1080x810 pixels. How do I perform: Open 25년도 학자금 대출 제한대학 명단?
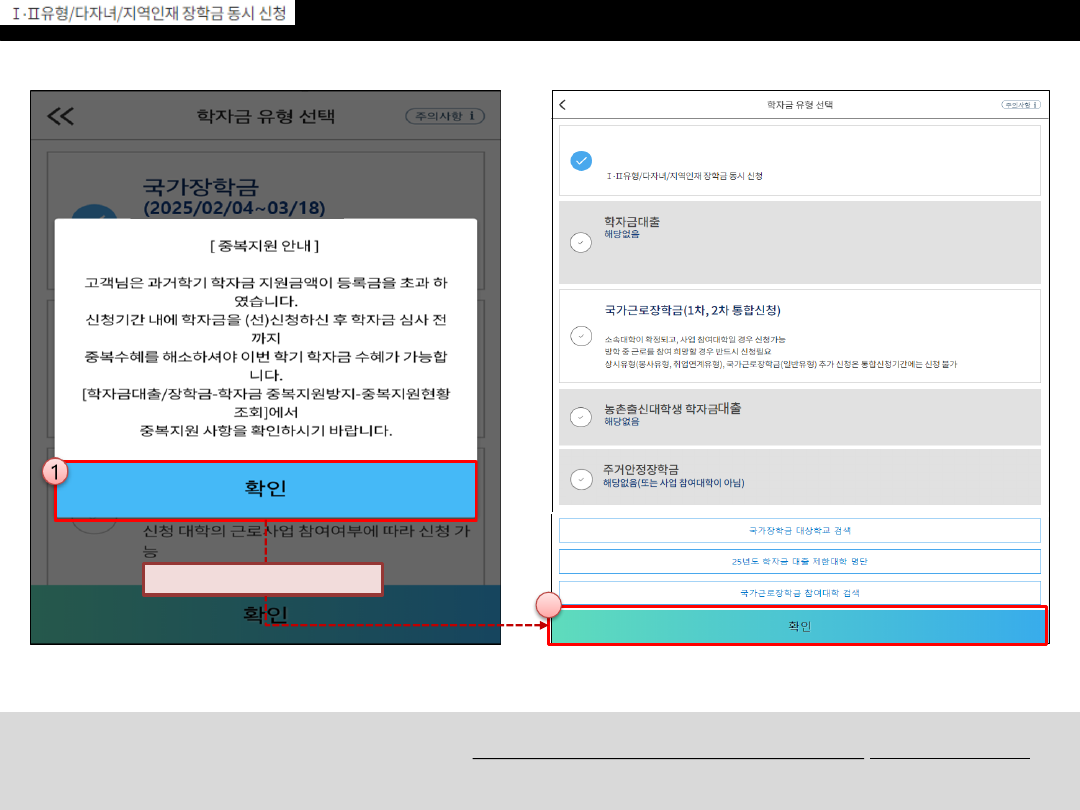(799, 561)
